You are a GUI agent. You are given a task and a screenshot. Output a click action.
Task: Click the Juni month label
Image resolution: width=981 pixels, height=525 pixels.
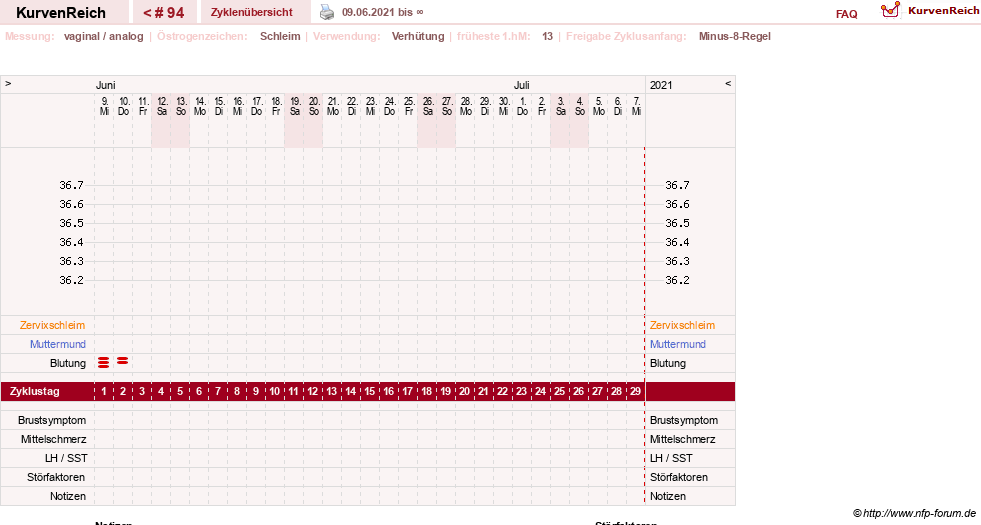105,85
